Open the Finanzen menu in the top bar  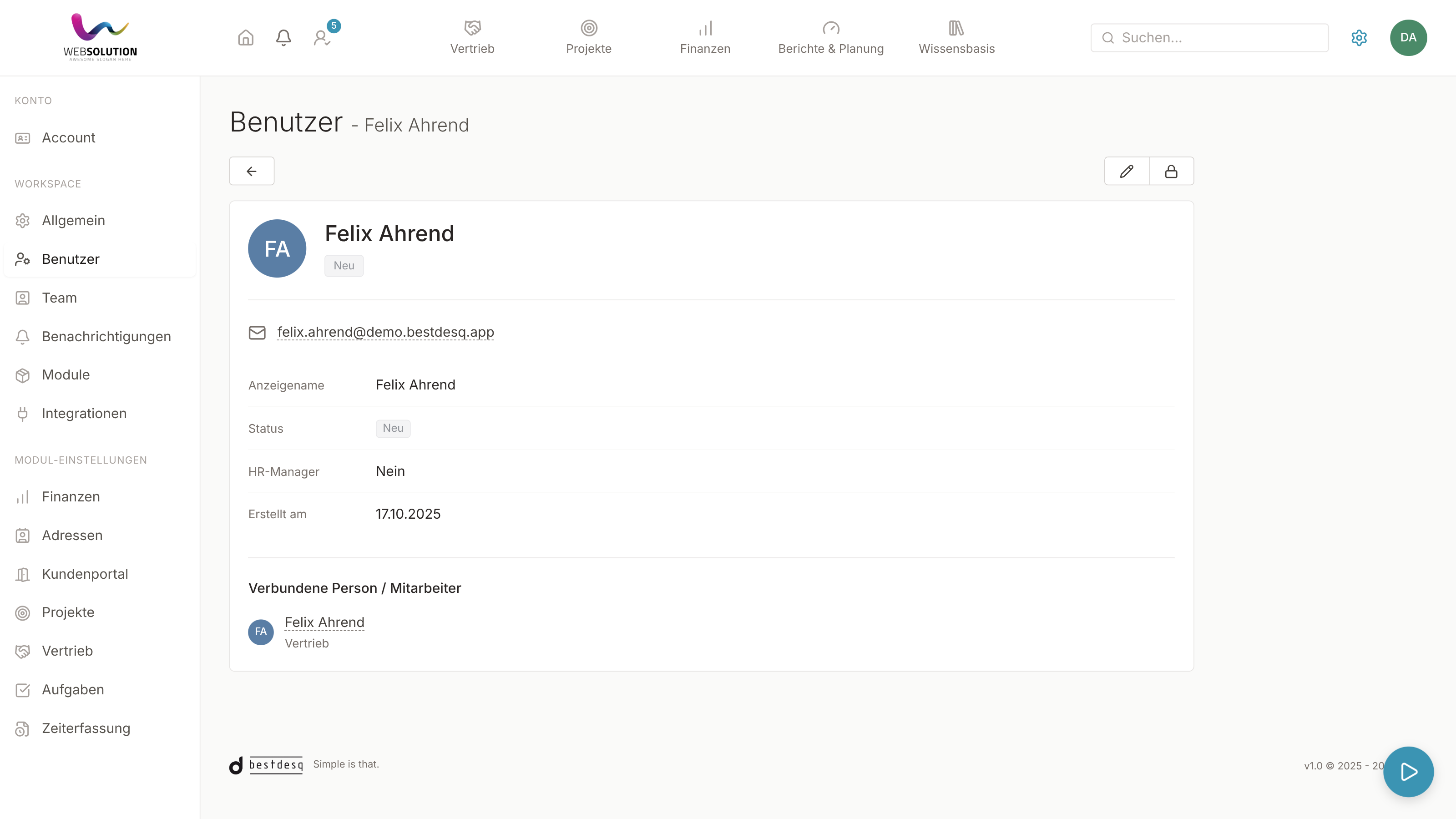click(x=705, y=37)
